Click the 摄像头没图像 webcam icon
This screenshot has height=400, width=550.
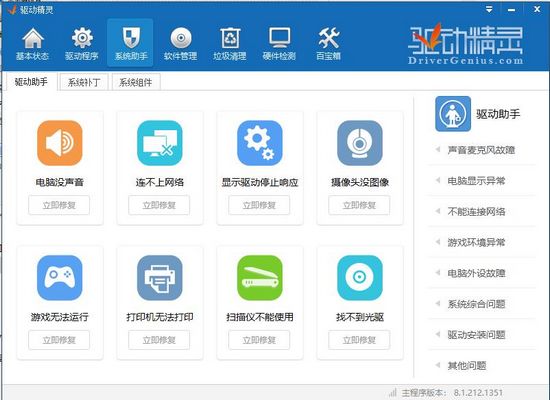[x=360, y=143]
